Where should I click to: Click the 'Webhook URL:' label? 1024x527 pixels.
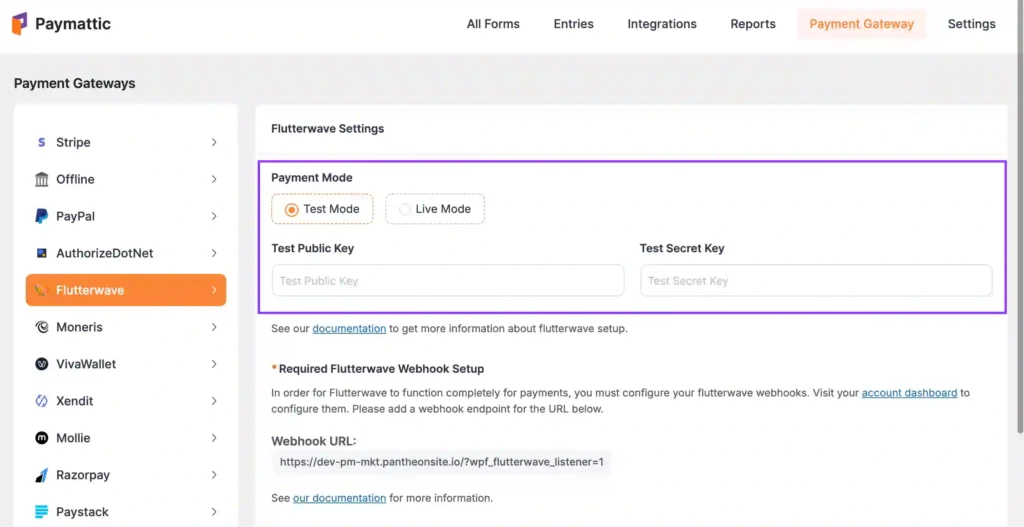[x=313, y=441]
